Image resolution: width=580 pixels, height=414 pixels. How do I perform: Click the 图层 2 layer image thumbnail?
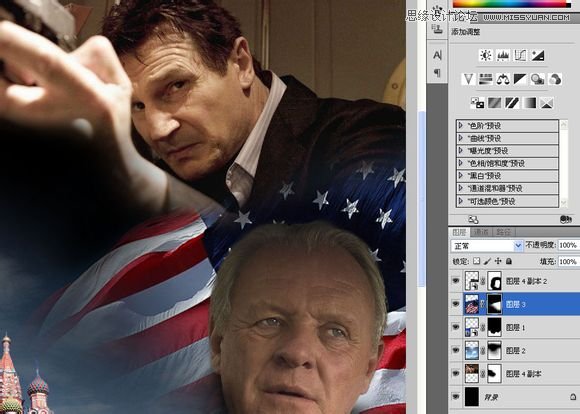472,350
